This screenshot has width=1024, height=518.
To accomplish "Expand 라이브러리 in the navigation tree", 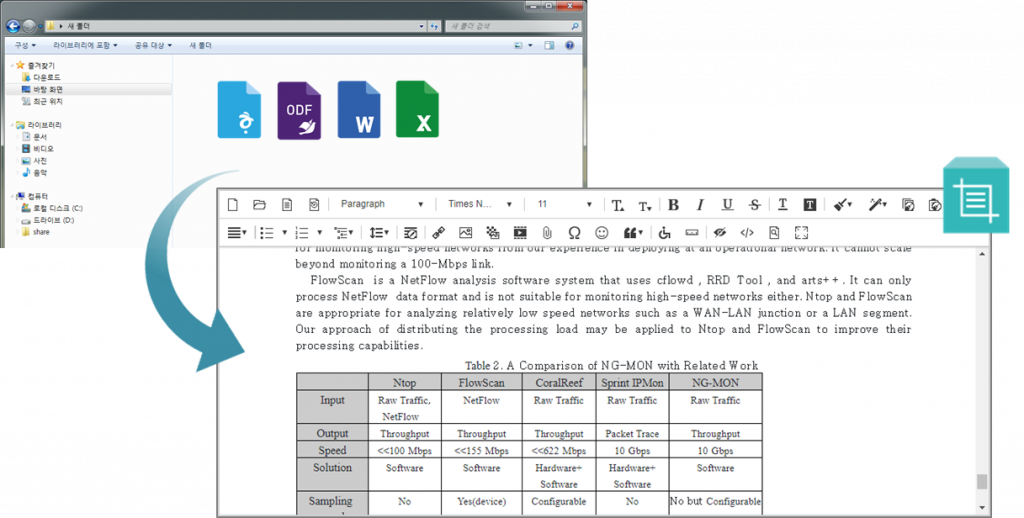I will point(12,125).
